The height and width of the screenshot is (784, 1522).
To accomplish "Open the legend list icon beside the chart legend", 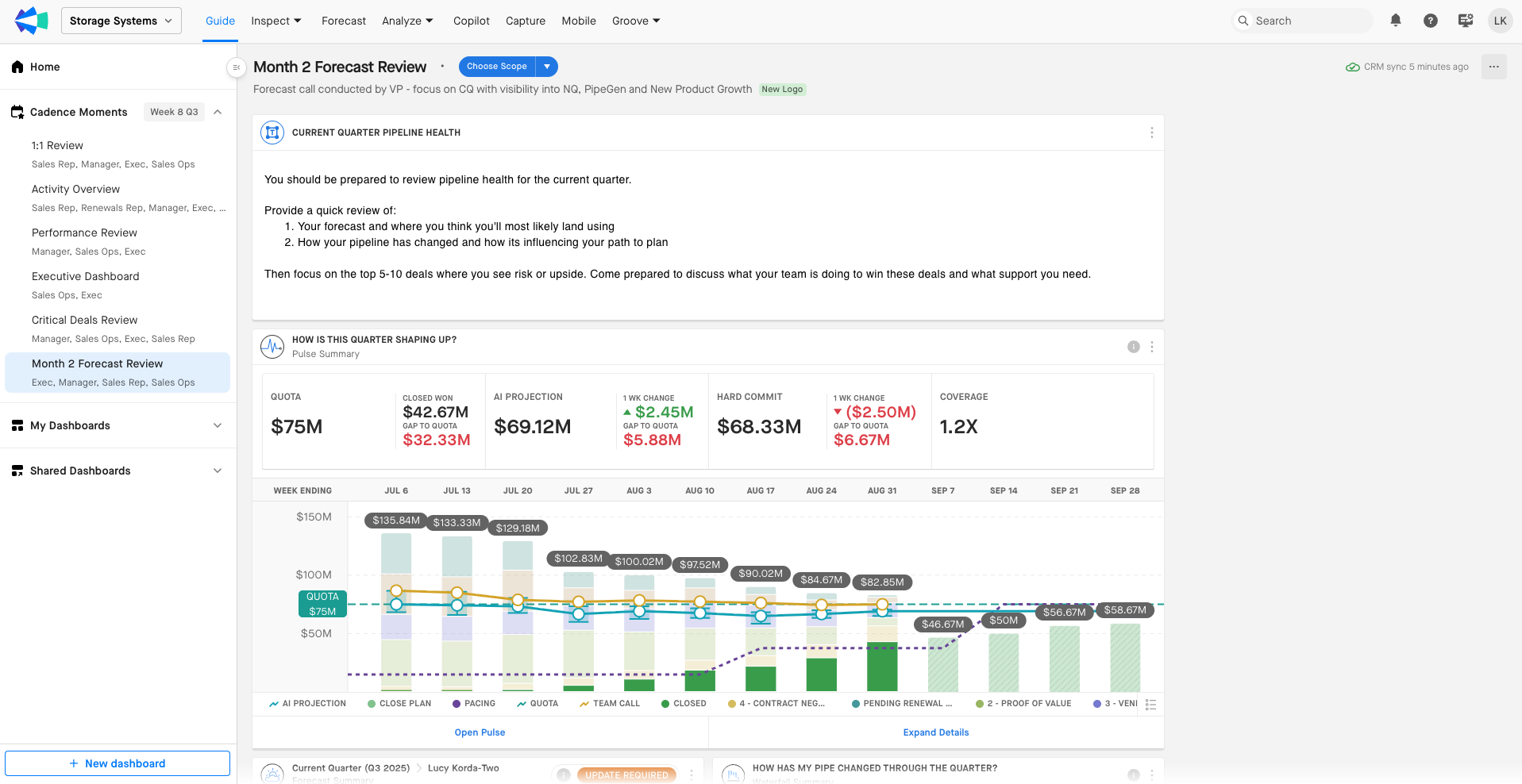I will (1150, 705).
